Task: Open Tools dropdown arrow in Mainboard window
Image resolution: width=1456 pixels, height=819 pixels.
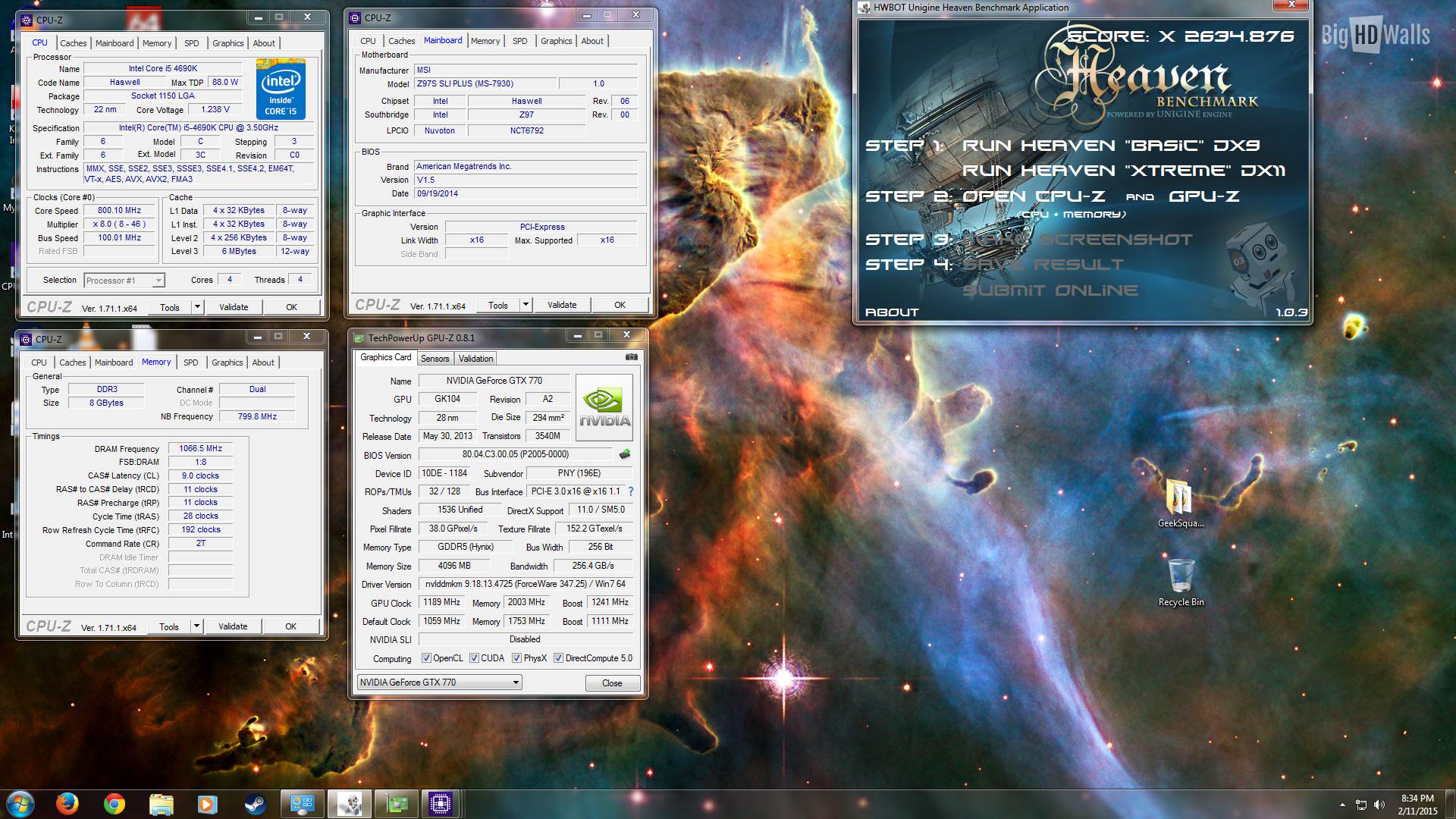Action: pyautogui.click(x=526, y=305)
